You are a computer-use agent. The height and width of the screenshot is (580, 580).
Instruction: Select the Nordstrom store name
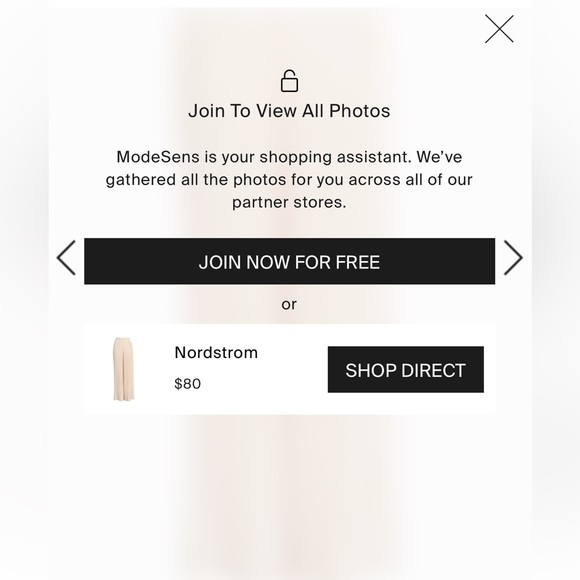216,353
